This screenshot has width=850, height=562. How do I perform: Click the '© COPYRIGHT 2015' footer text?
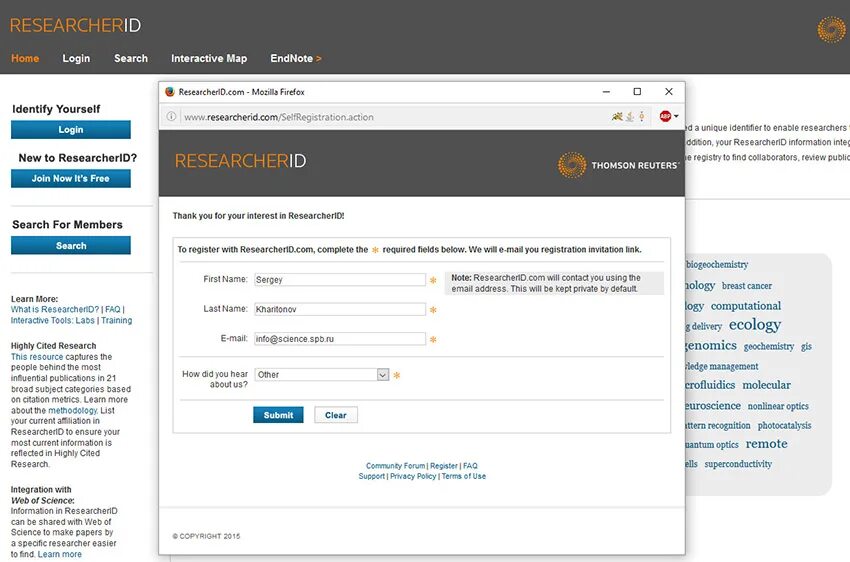(206, 536)
